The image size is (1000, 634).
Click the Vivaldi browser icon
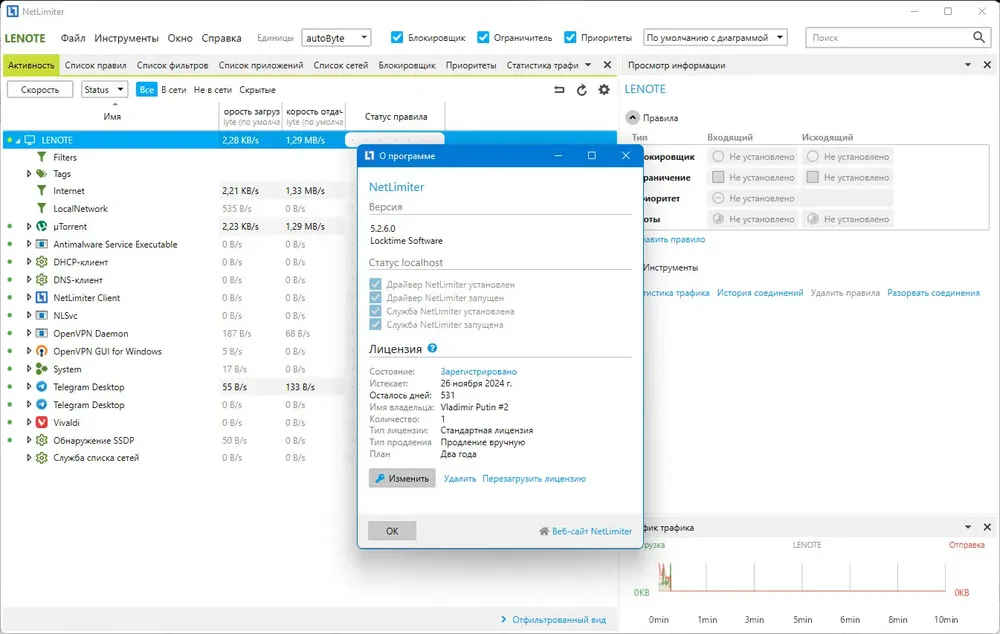pos(41,422)
